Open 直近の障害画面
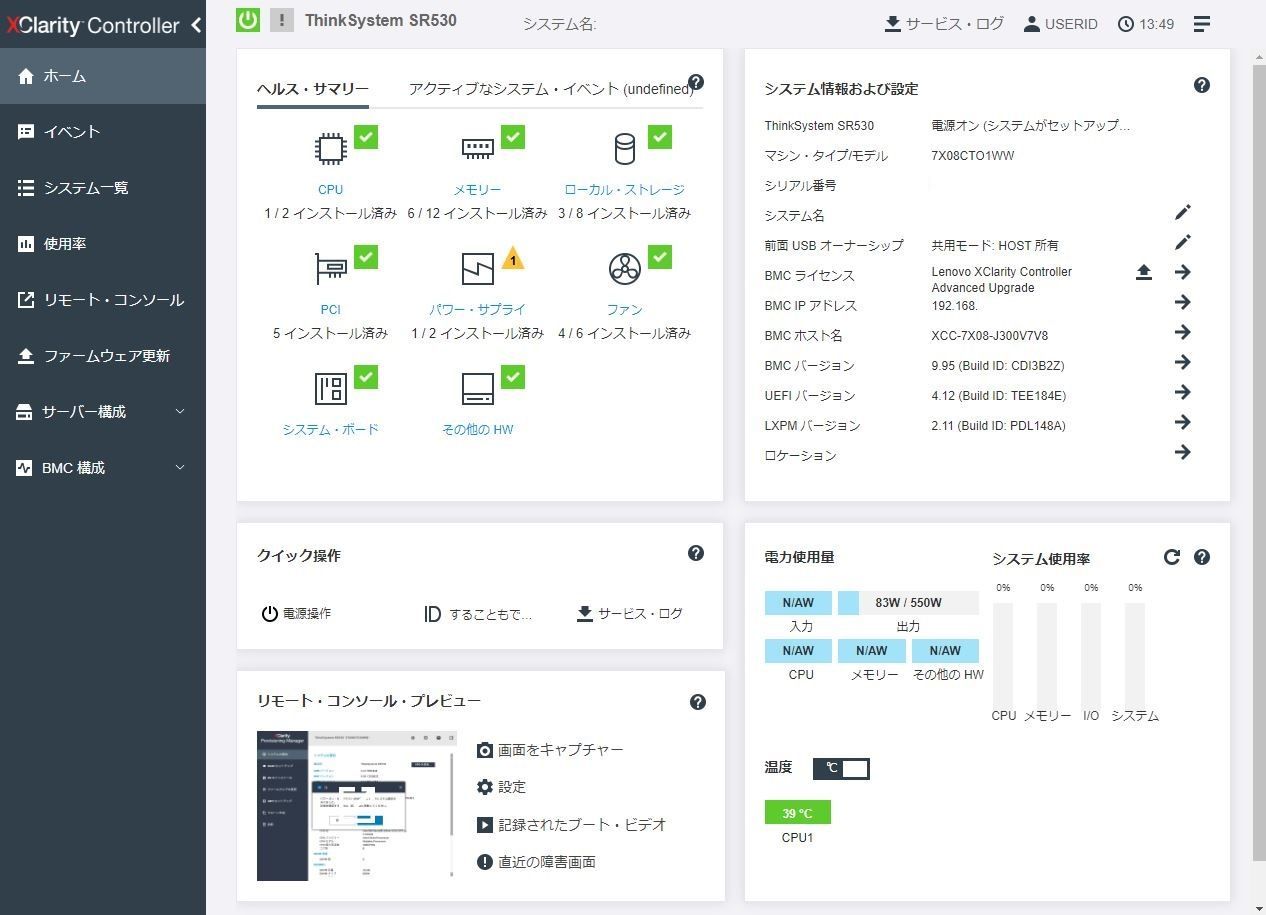The image size is (1266, 915). click(536, 862)
